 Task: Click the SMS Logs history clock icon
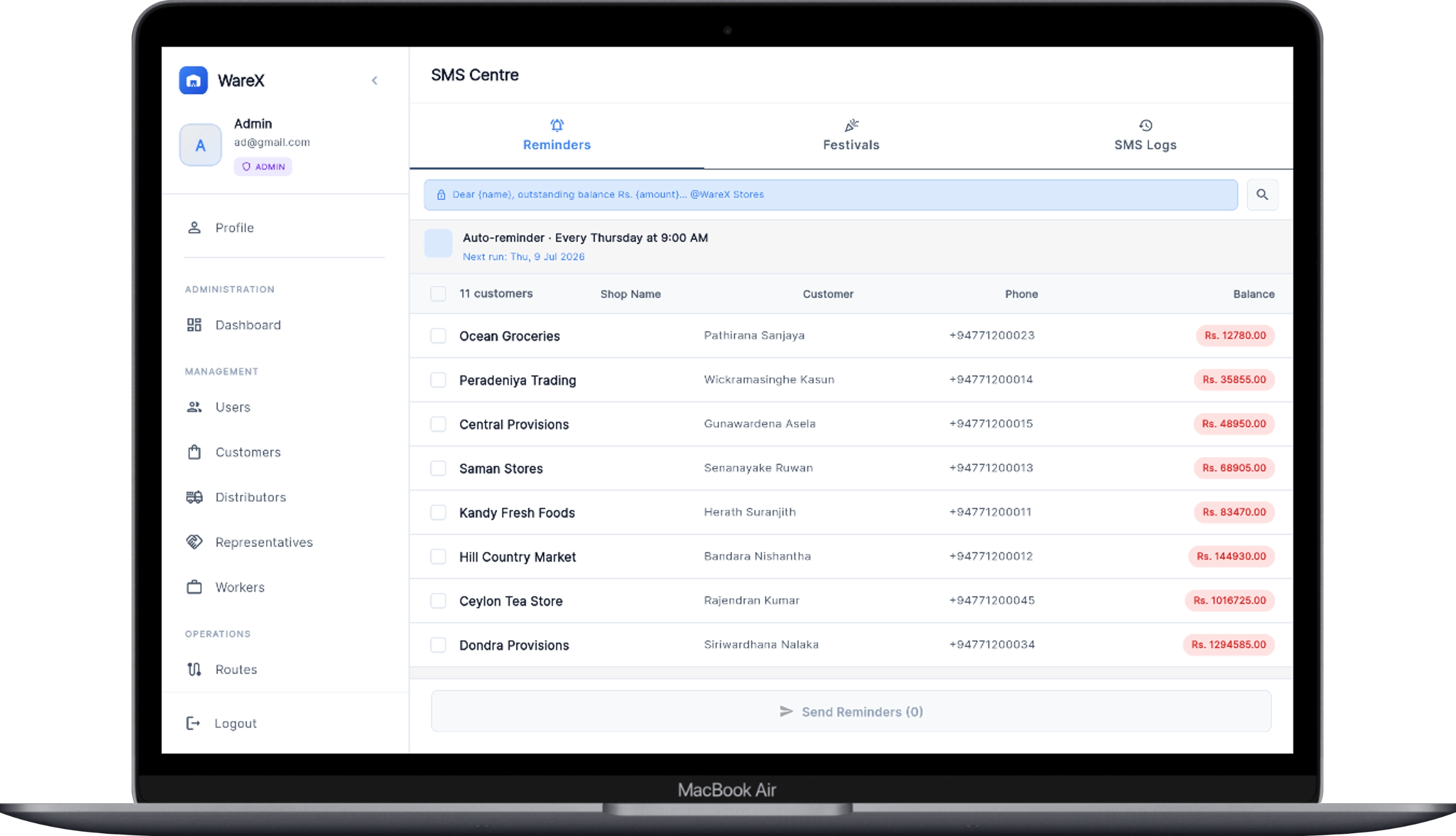point(1145,125)
